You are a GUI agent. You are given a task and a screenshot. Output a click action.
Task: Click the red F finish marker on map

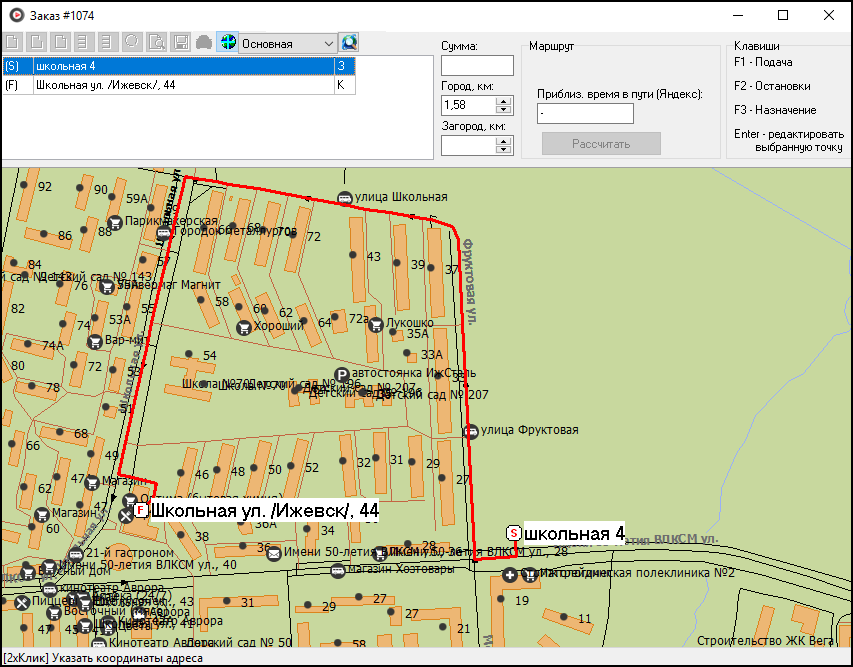pyautogui.click(x=141, y=510)
